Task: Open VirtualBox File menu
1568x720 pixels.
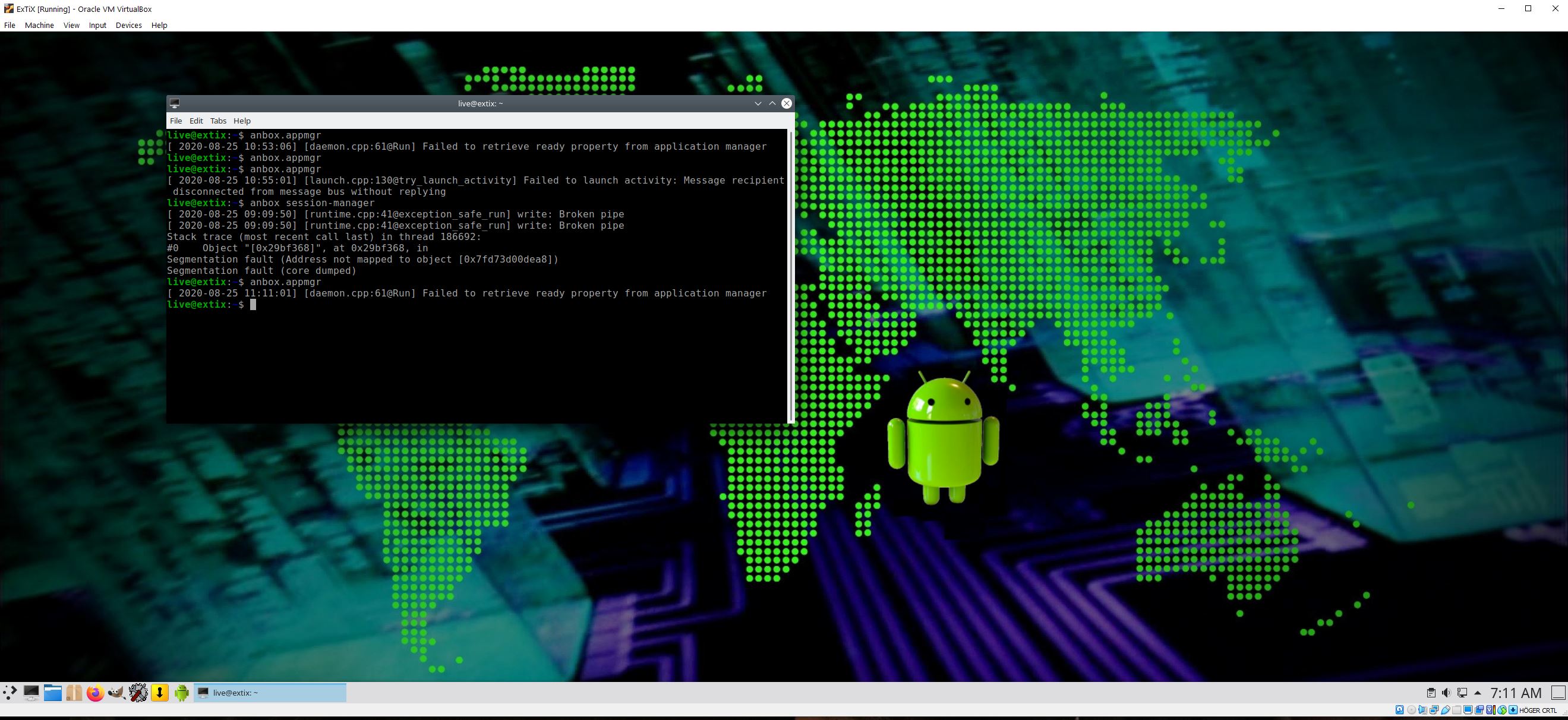Action: pos(10,25)
